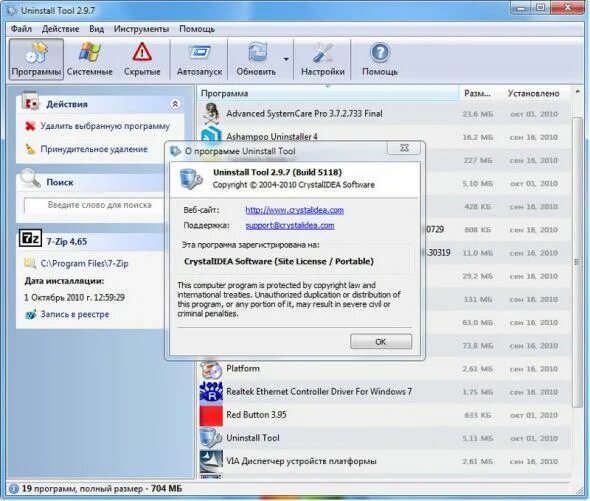This screenshot has height=501, width=590.
Task: Click the Запись в реестре registry icon
Action: [30, 314]
